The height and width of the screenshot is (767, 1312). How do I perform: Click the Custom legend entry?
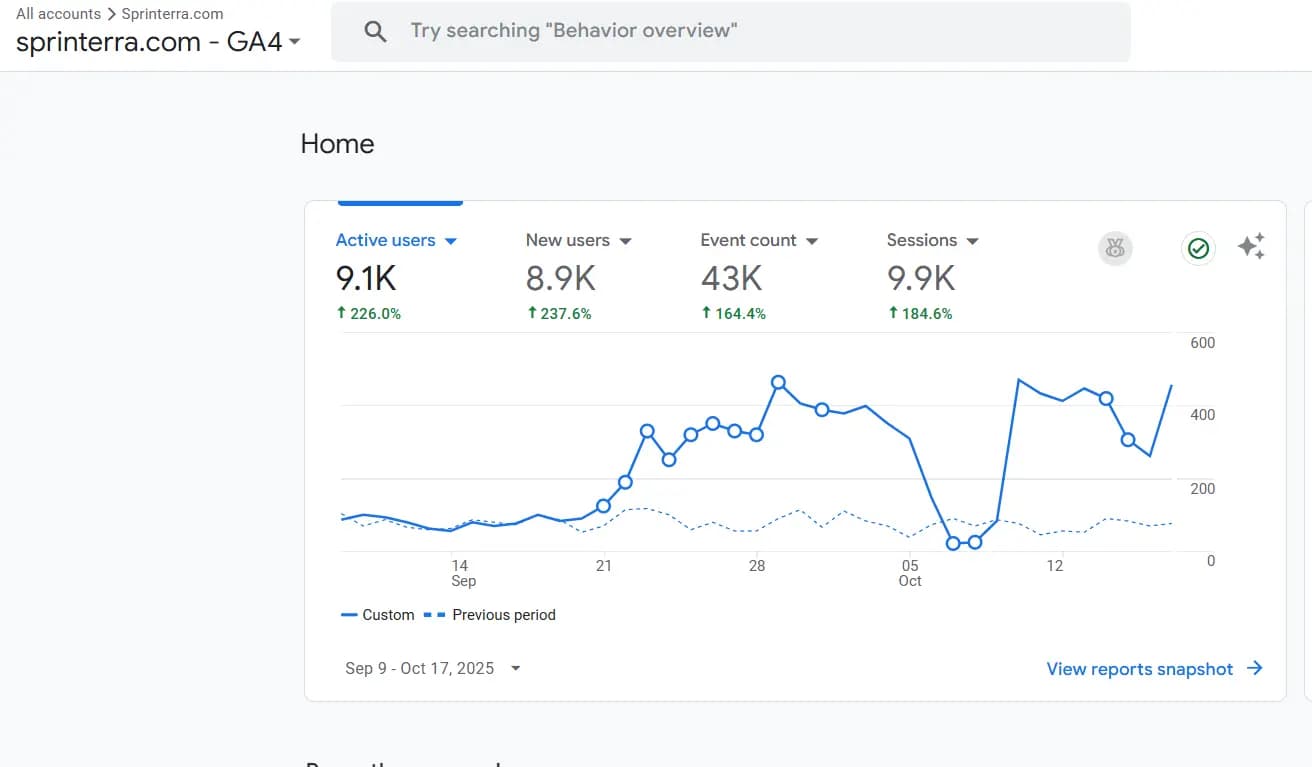coord(378,615)
